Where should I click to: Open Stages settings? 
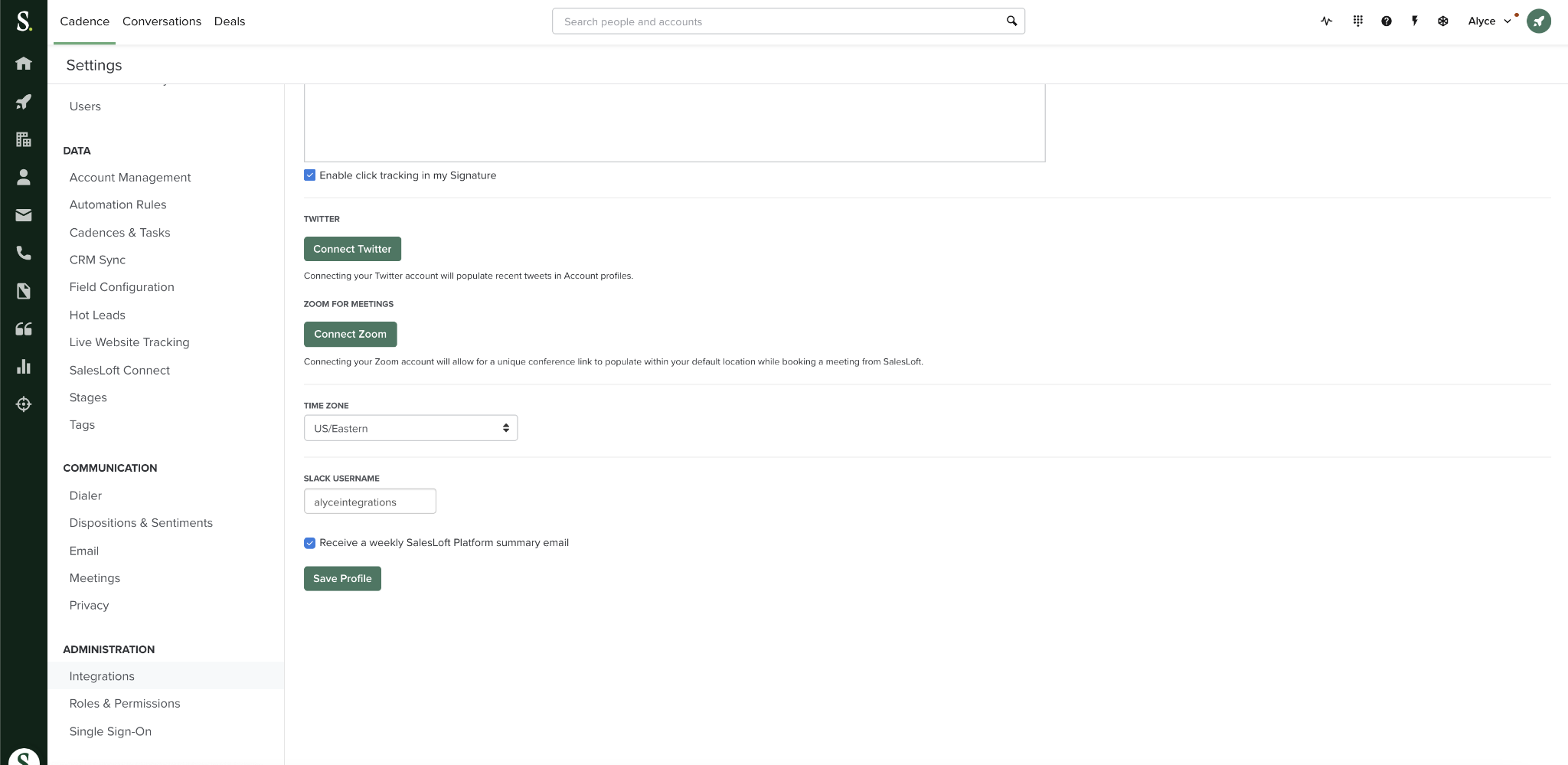coord(88,398)
